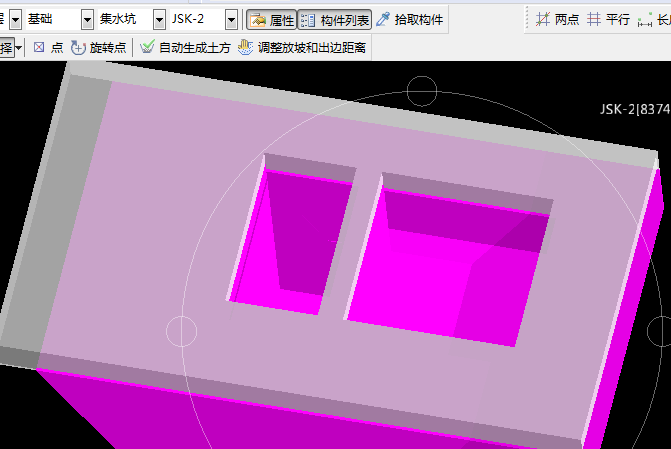The image size is (671, 449).
Task: Open the floor selector dropdown arrow
Action: pos(15,20)
